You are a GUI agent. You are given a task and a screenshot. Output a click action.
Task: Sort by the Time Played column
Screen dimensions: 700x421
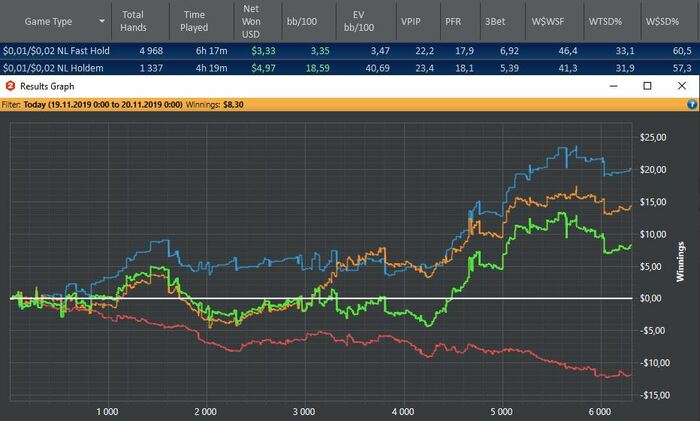[194, 21]
